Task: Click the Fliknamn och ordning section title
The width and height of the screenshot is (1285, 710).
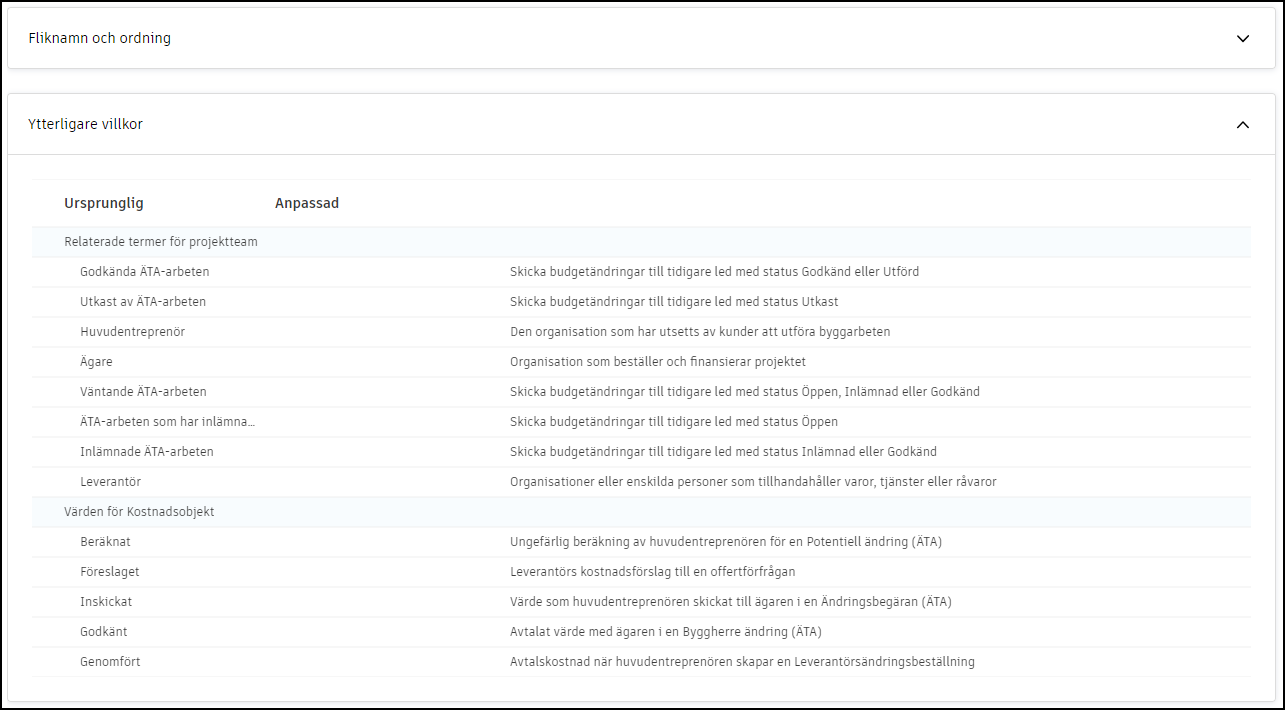Action: pos(100,39)
